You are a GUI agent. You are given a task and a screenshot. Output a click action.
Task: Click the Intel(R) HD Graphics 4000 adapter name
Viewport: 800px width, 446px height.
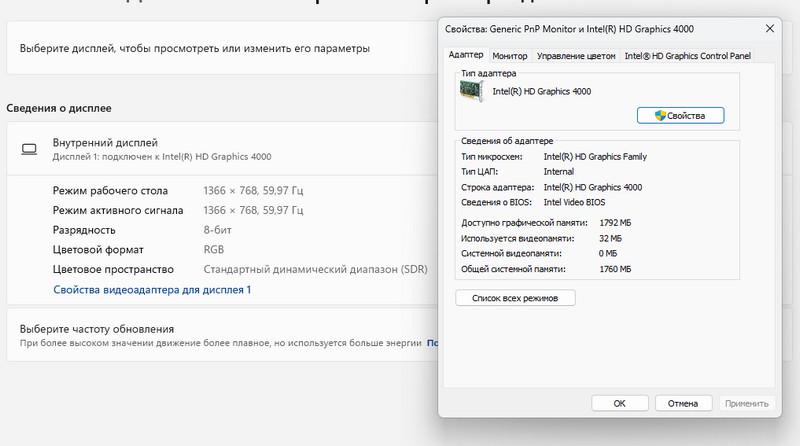point(541,91)
